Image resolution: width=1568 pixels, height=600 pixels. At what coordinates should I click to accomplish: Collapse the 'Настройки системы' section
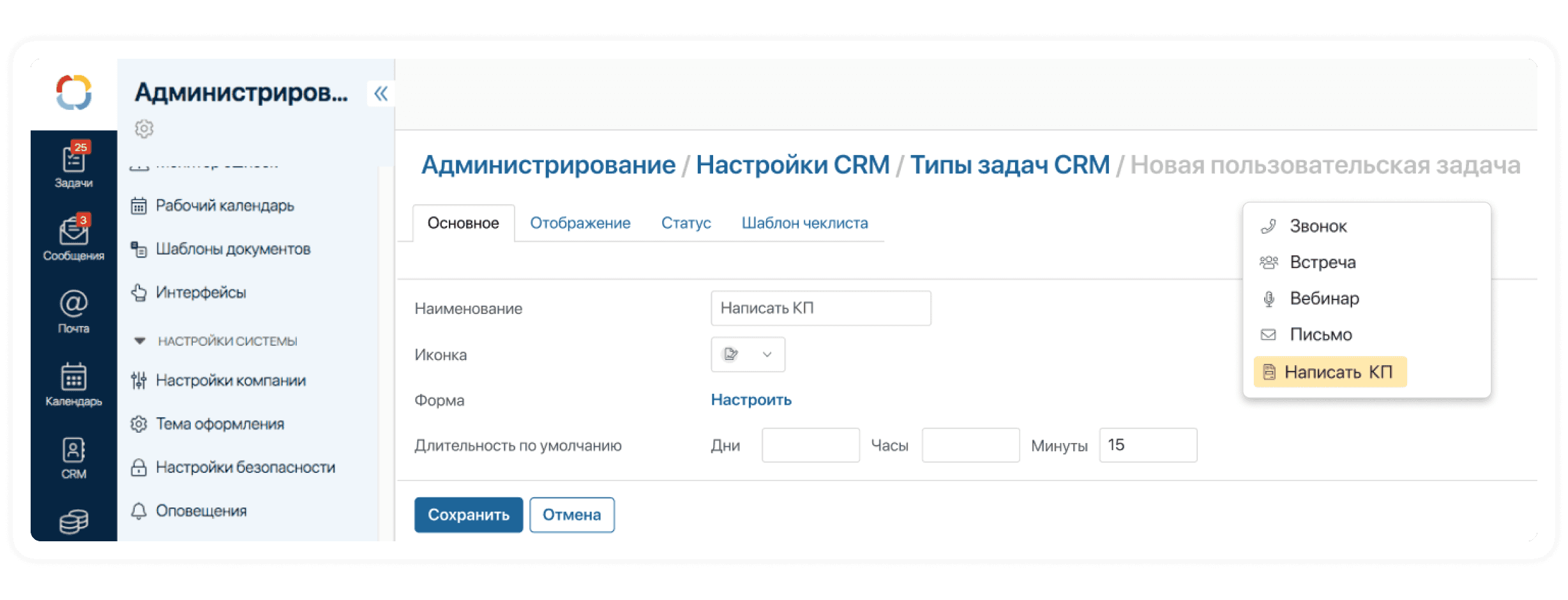pos(140,341)
